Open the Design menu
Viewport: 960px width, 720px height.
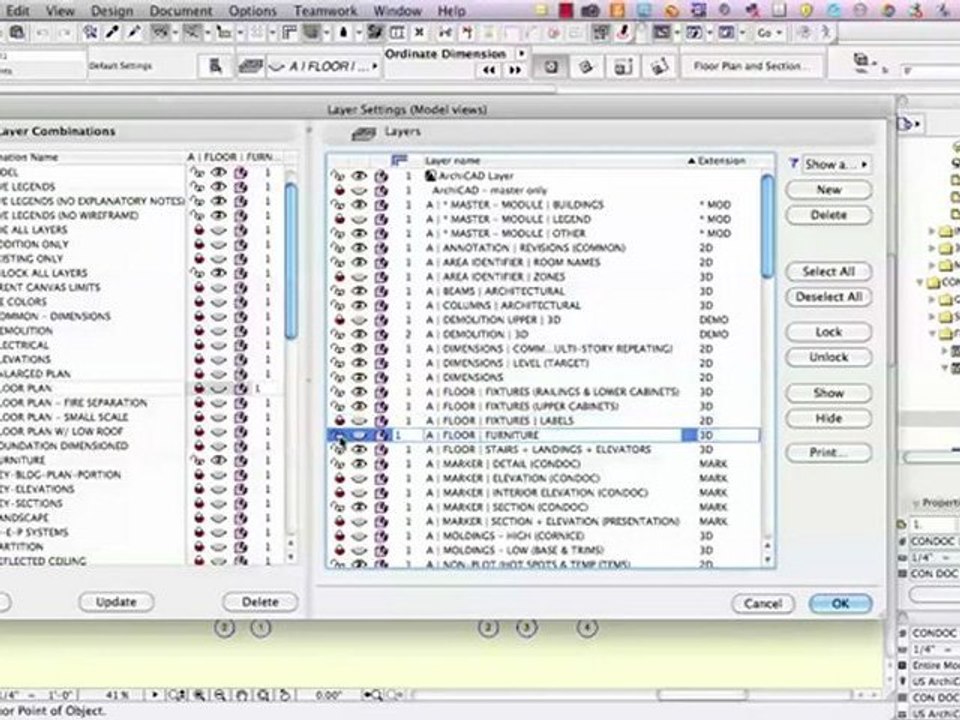[x=112, y=10]
